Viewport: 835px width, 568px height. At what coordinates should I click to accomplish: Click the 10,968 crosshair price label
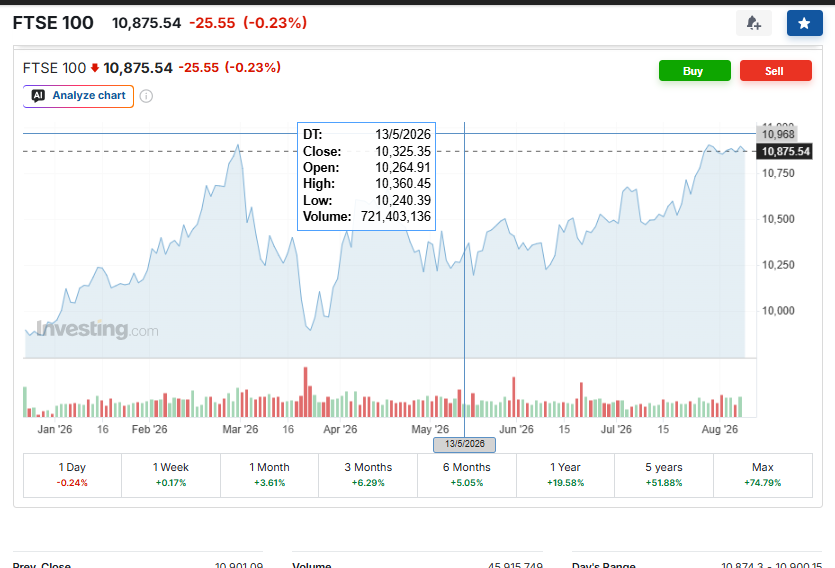tap(777, 134)
